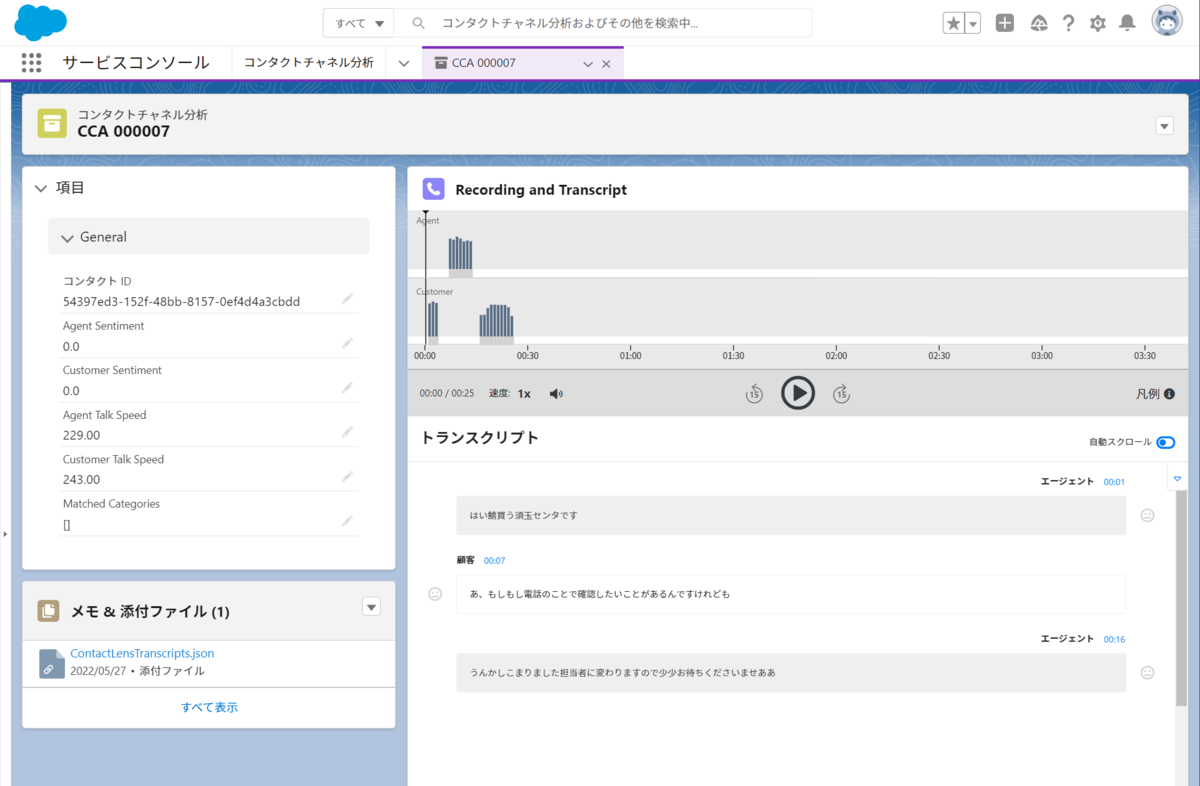Click the transcript scroll-down triangle button
1200x786 pixels.
[x=1177, y=479]
